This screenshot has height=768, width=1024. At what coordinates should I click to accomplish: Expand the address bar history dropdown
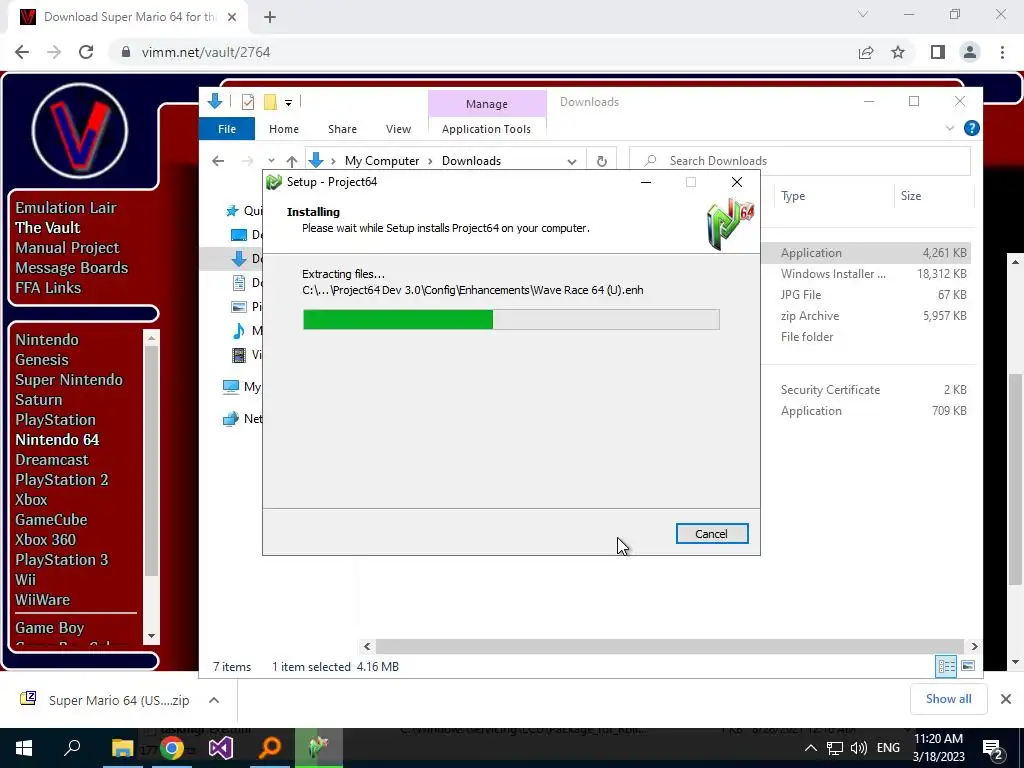[x=571, y=161]
